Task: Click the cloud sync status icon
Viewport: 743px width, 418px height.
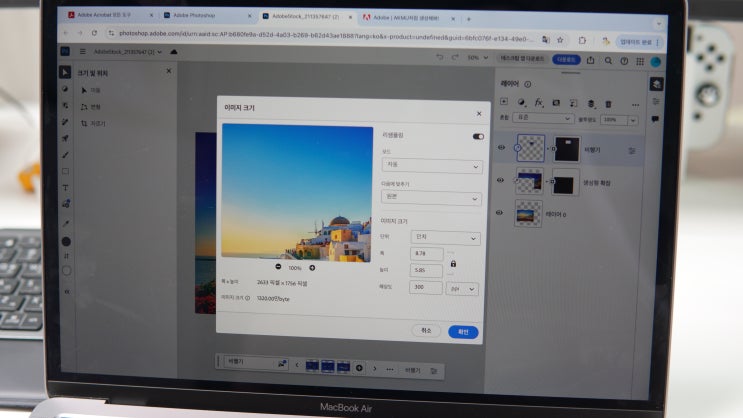Action: tap(173, 52)
